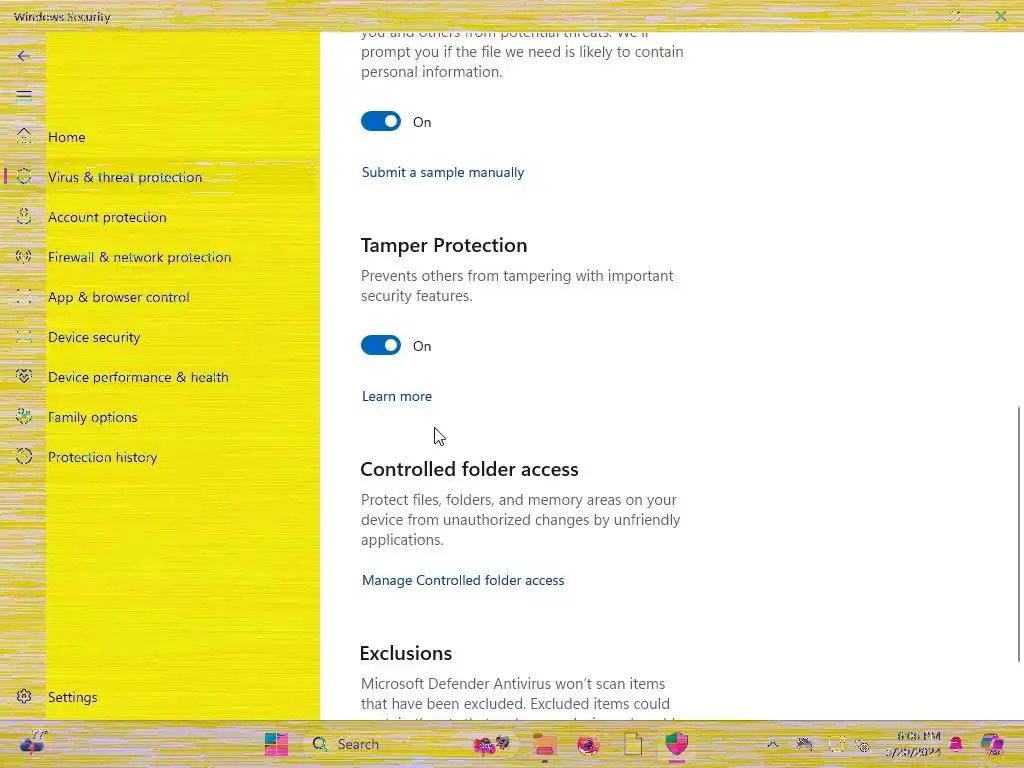The width and height of the screenshot is (1024, 768).
Task: Click the vertical scrollbar thumb
Action: 1019,534
